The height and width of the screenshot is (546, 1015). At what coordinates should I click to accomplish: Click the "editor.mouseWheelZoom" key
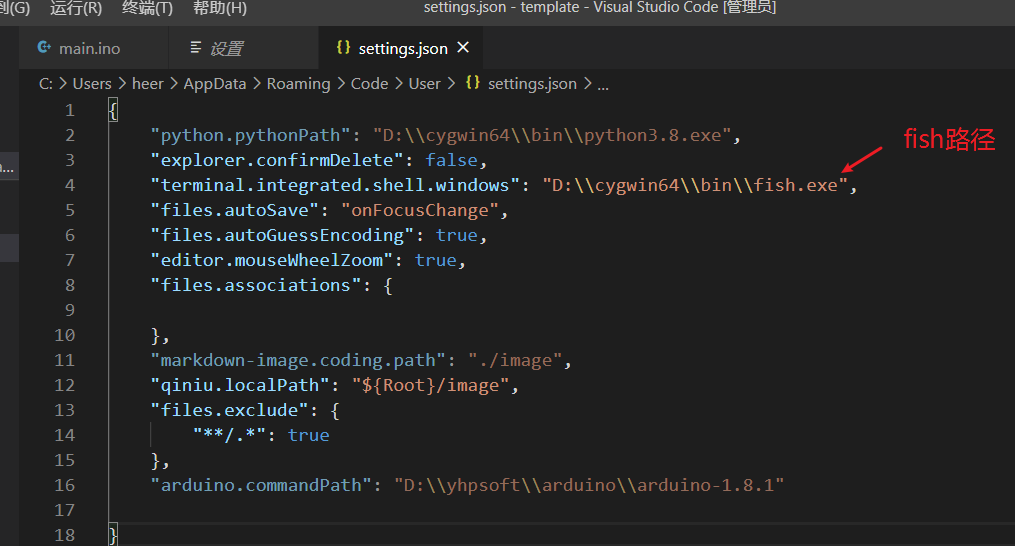click(271, 260)
